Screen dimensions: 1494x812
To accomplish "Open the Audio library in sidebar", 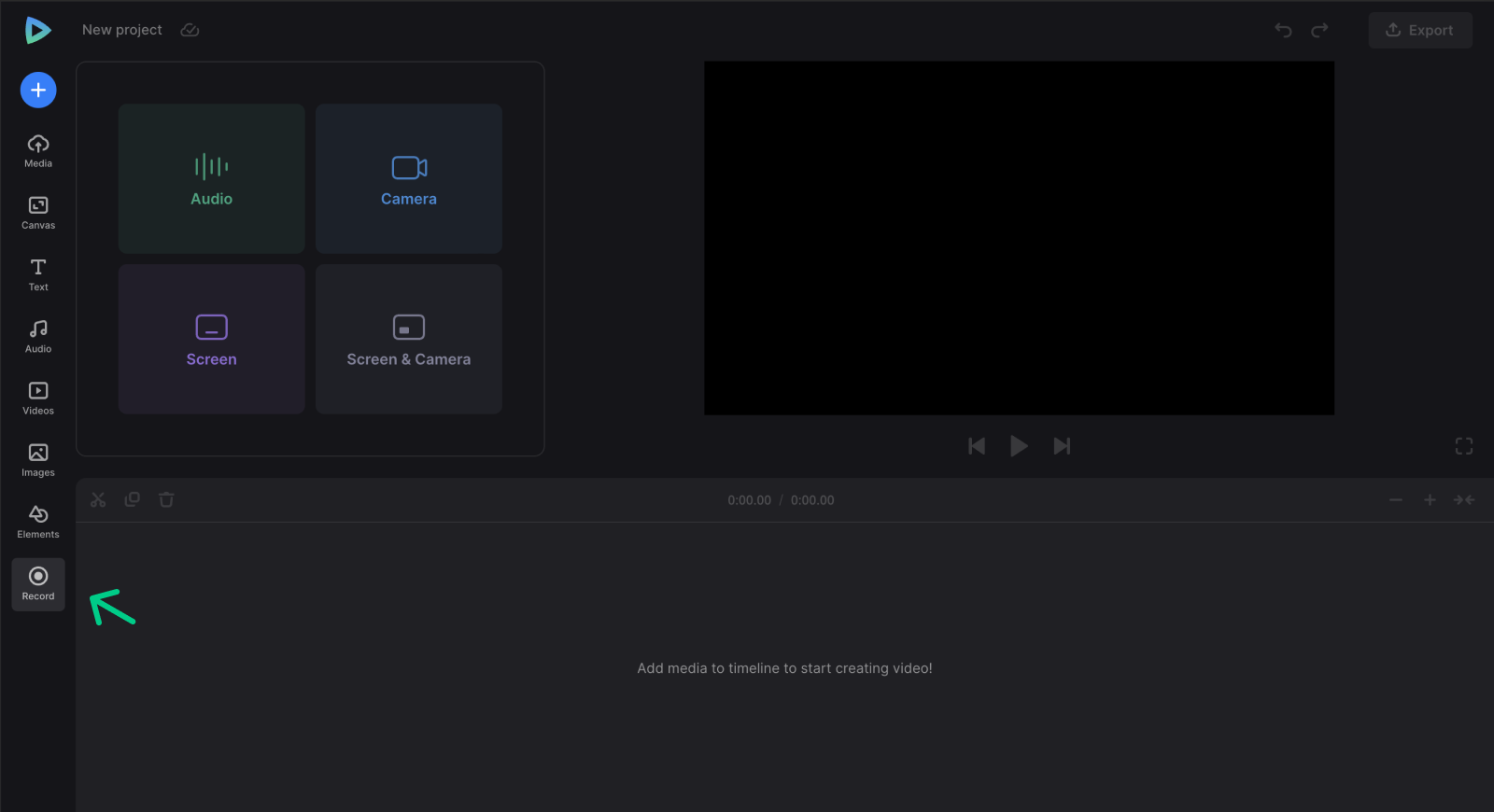I will [x=38, y=336].
